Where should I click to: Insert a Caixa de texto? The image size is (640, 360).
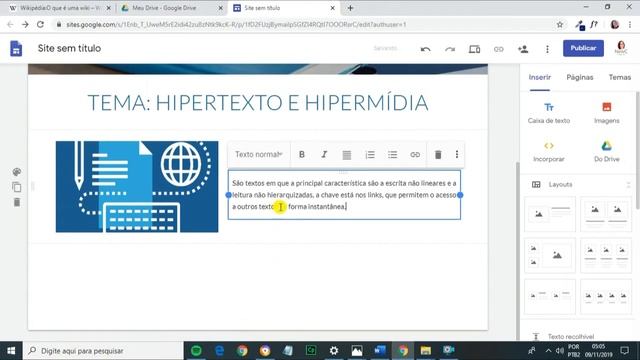click(x=549, y=113)
